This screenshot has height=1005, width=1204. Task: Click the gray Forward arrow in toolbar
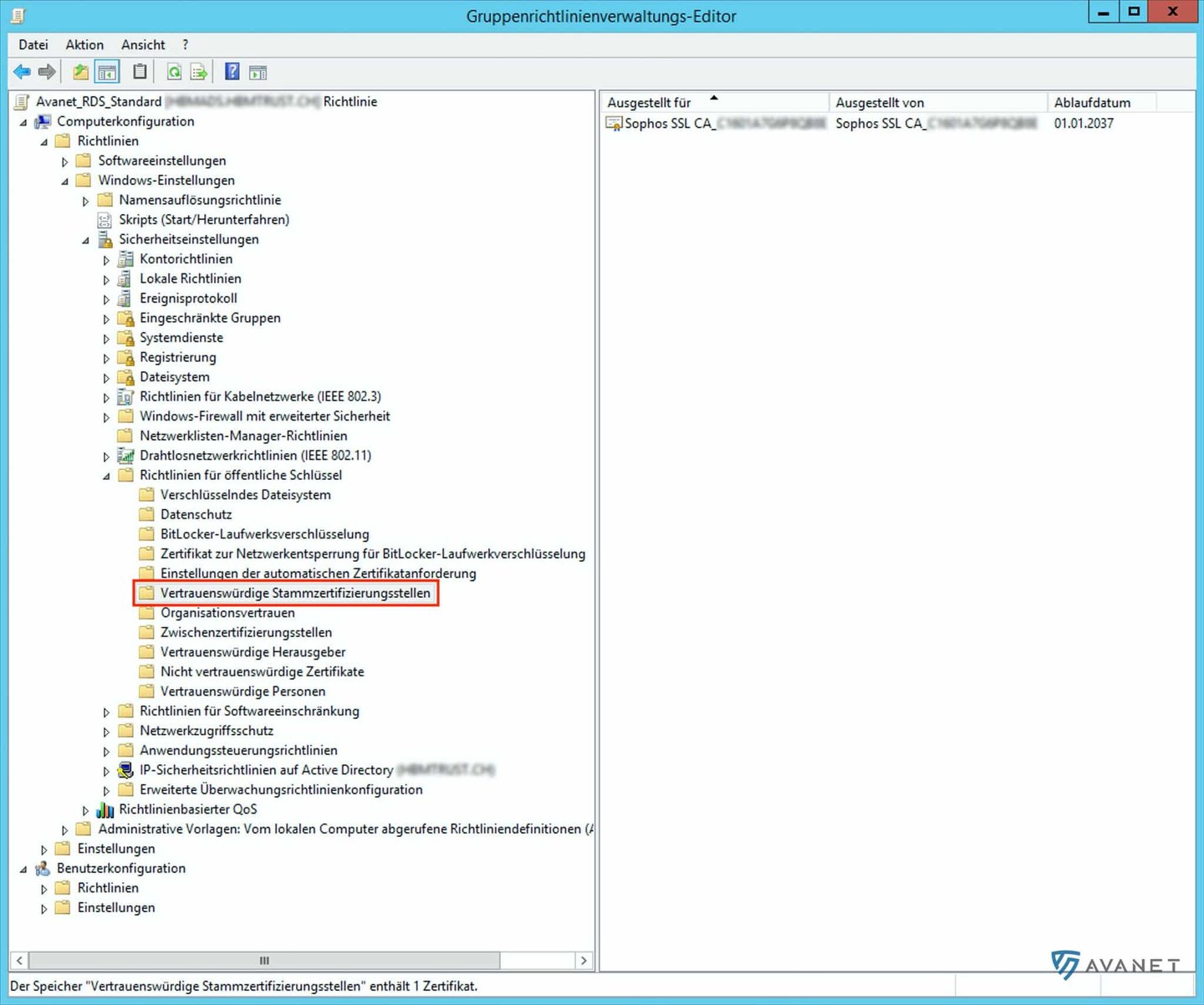(48, 72)
